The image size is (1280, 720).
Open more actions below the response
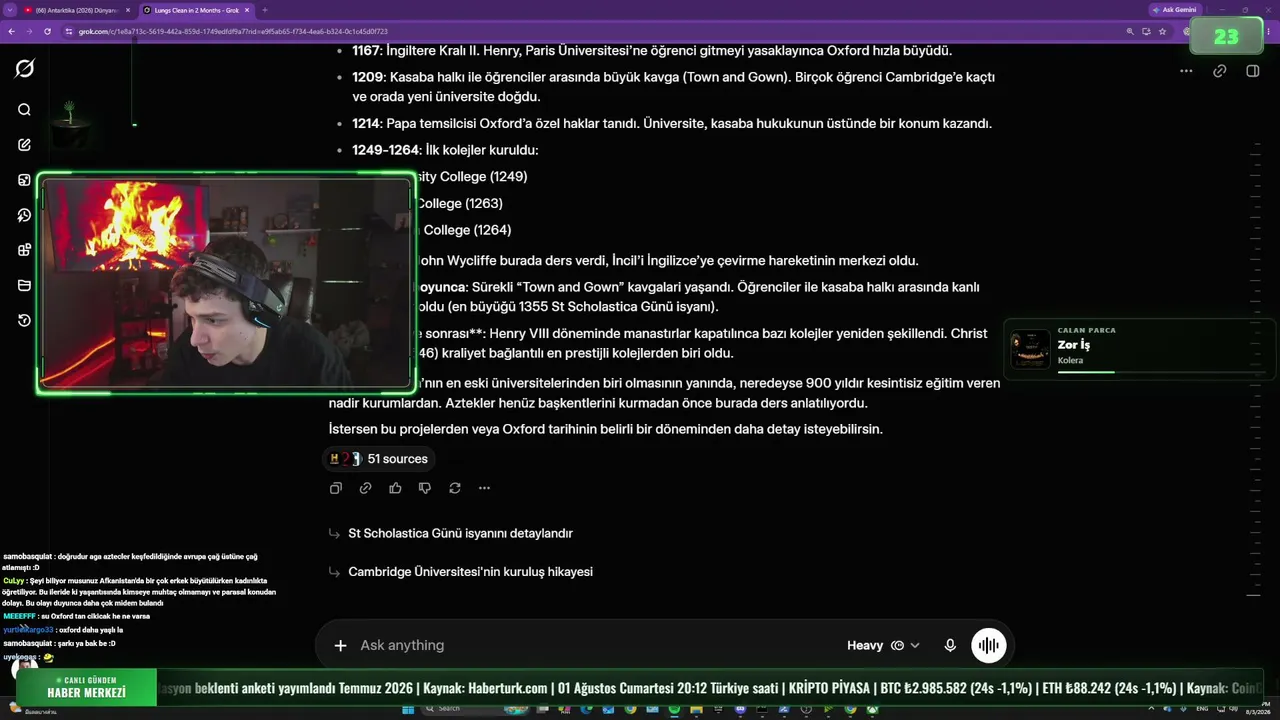pyautogui.click(x=484, y=488)
